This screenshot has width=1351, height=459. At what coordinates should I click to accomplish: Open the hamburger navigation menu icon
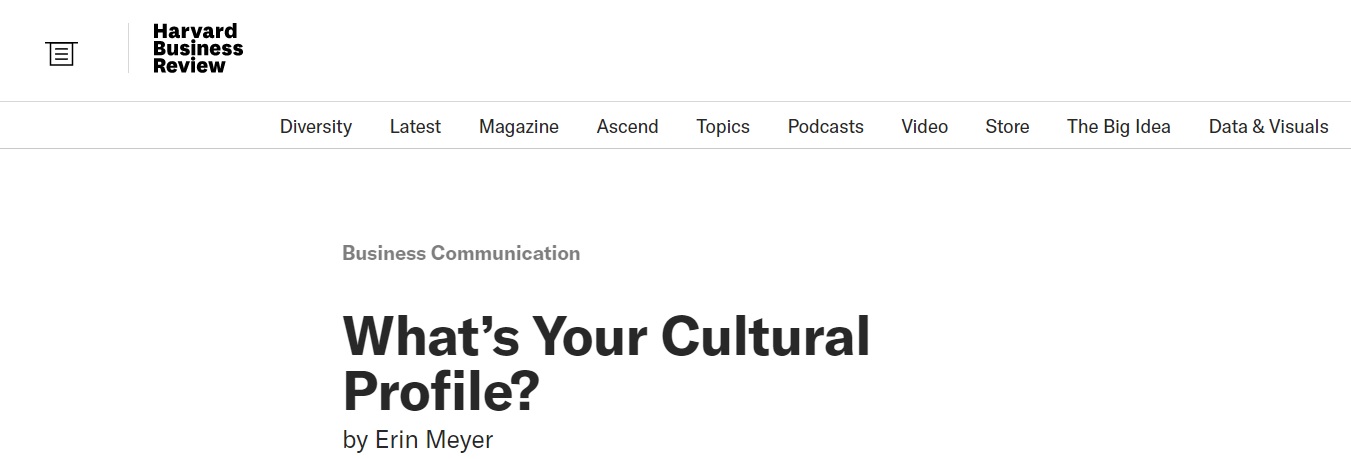pos(61,53)
